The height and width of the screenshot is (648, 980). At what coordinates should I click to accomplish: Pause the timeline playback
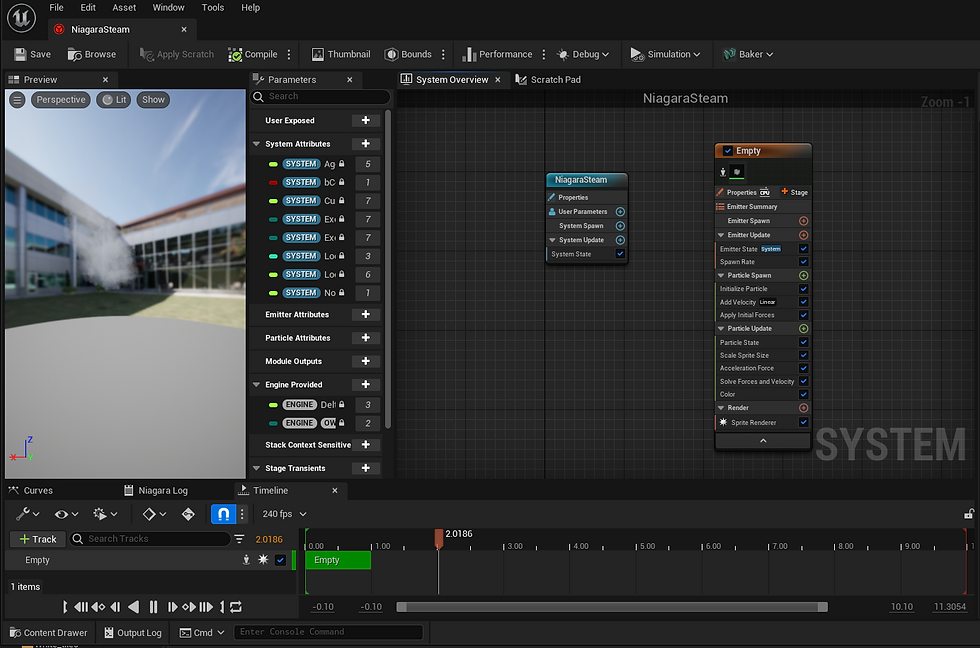click(x=153, y=607)
